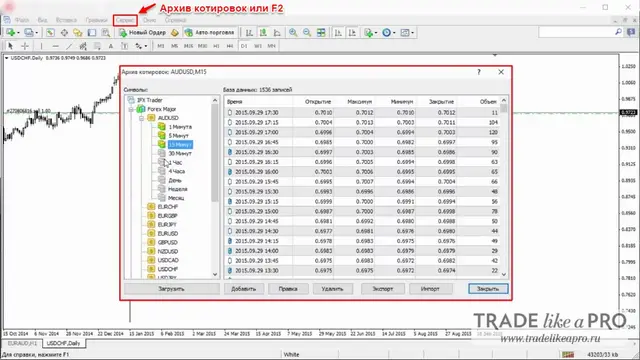Image resolution: width=640 pixels, height=360 pixels.
Task: Switch to M1 timeframe
Action: (x=161, y=46)
